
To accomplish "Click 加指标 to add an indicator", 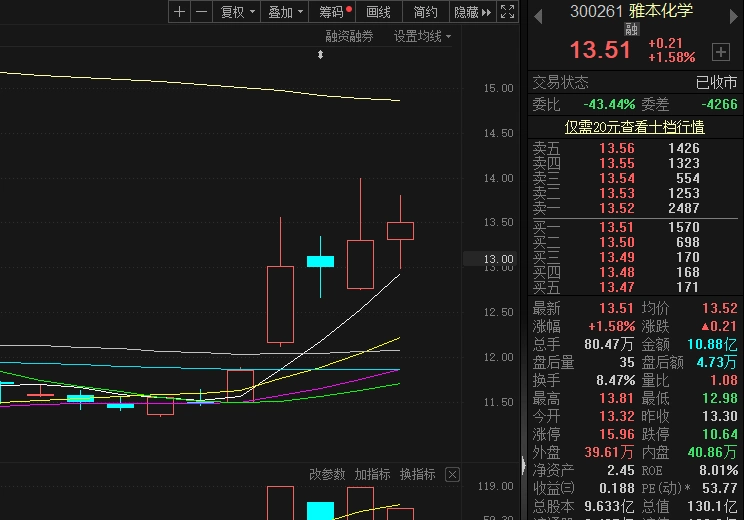I will [372, 474].
